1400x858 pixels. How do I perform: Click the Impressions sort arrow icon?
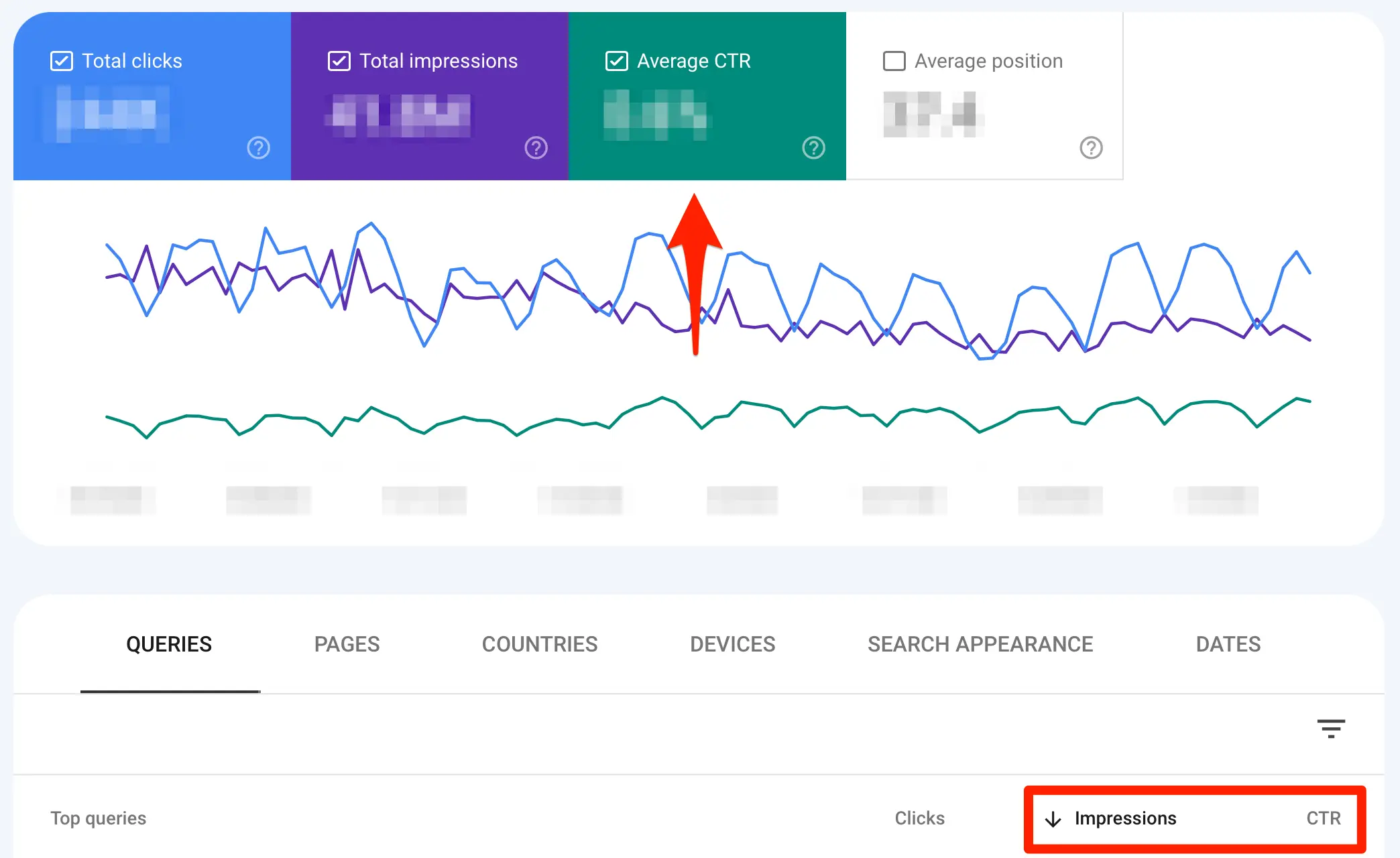[1053, 818]
